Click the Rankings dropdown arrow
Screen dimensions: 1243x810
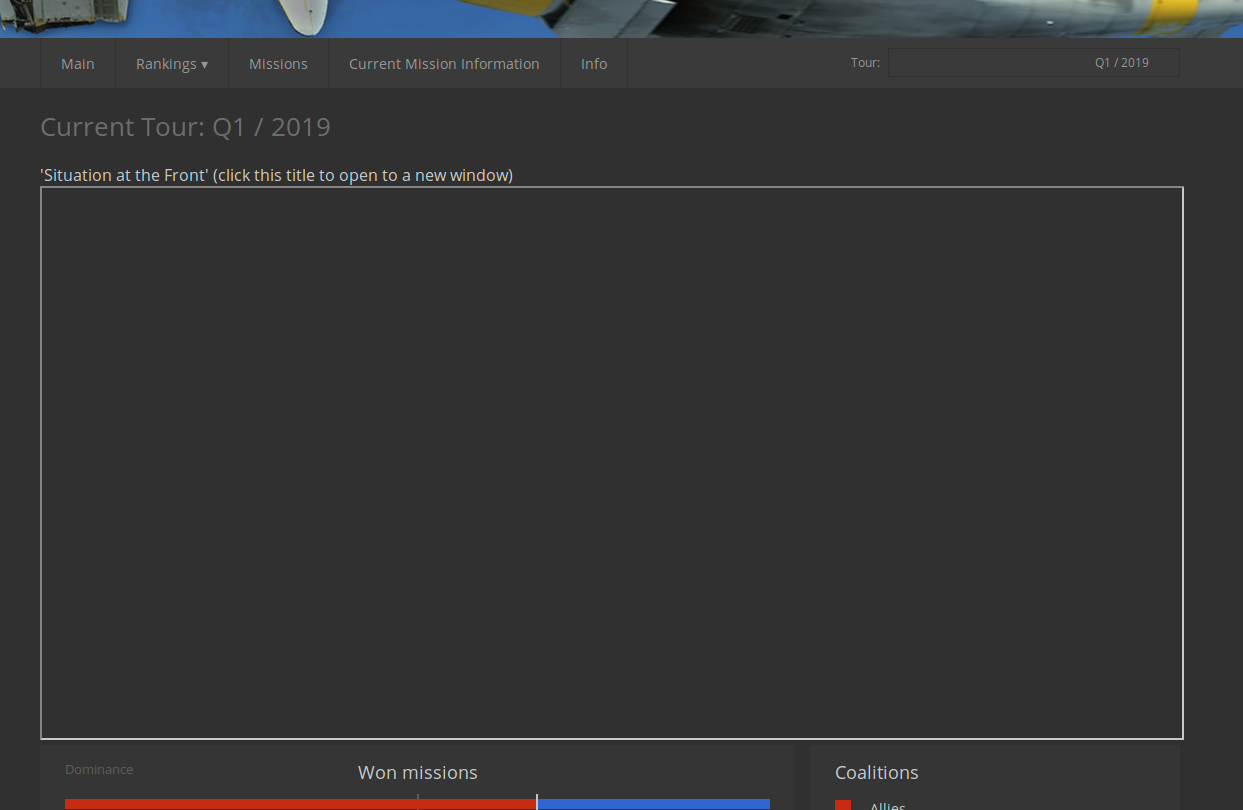point(205,65)
